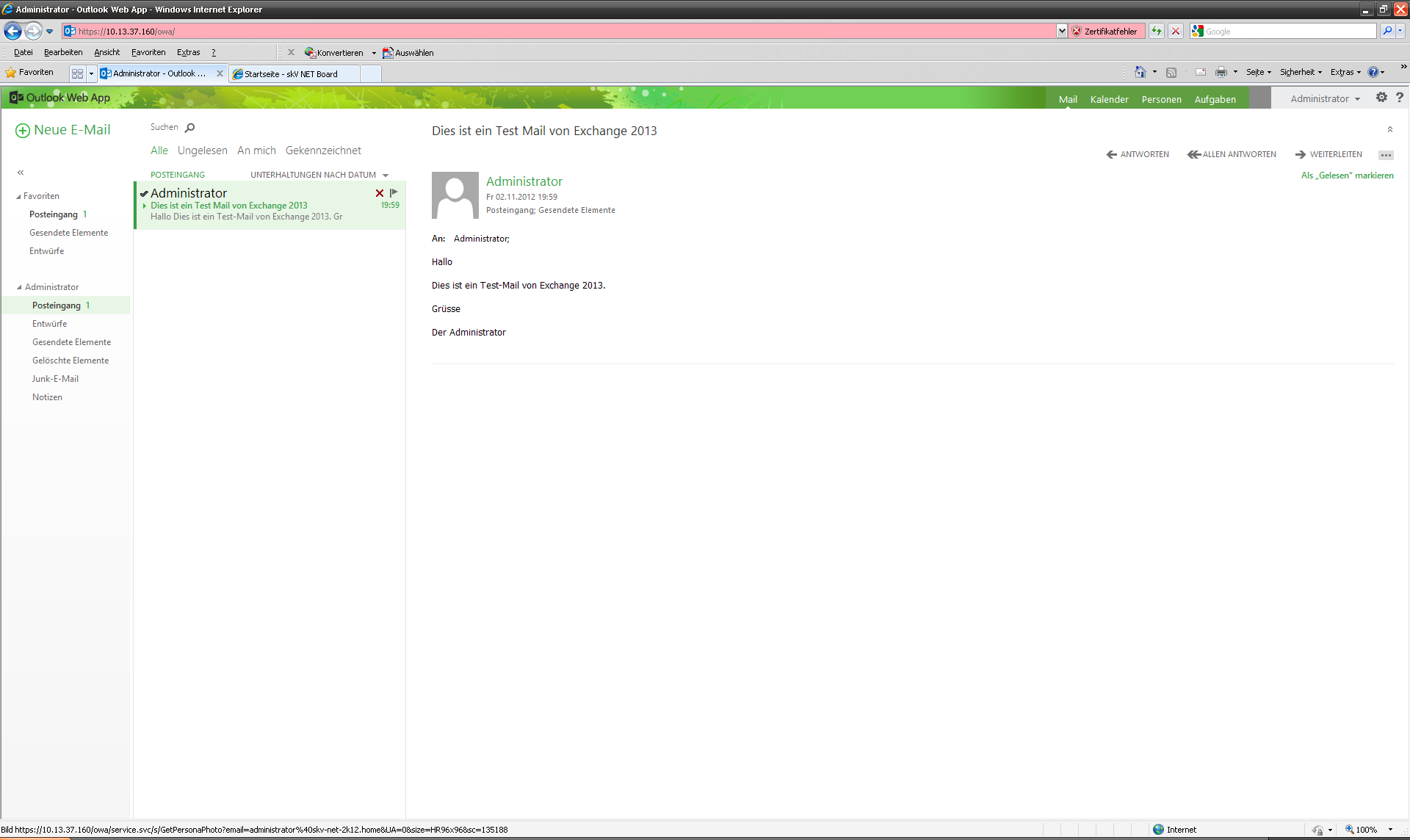
Task: Collapse folder pane with double-chevron icon
Action: coord(21,173)
